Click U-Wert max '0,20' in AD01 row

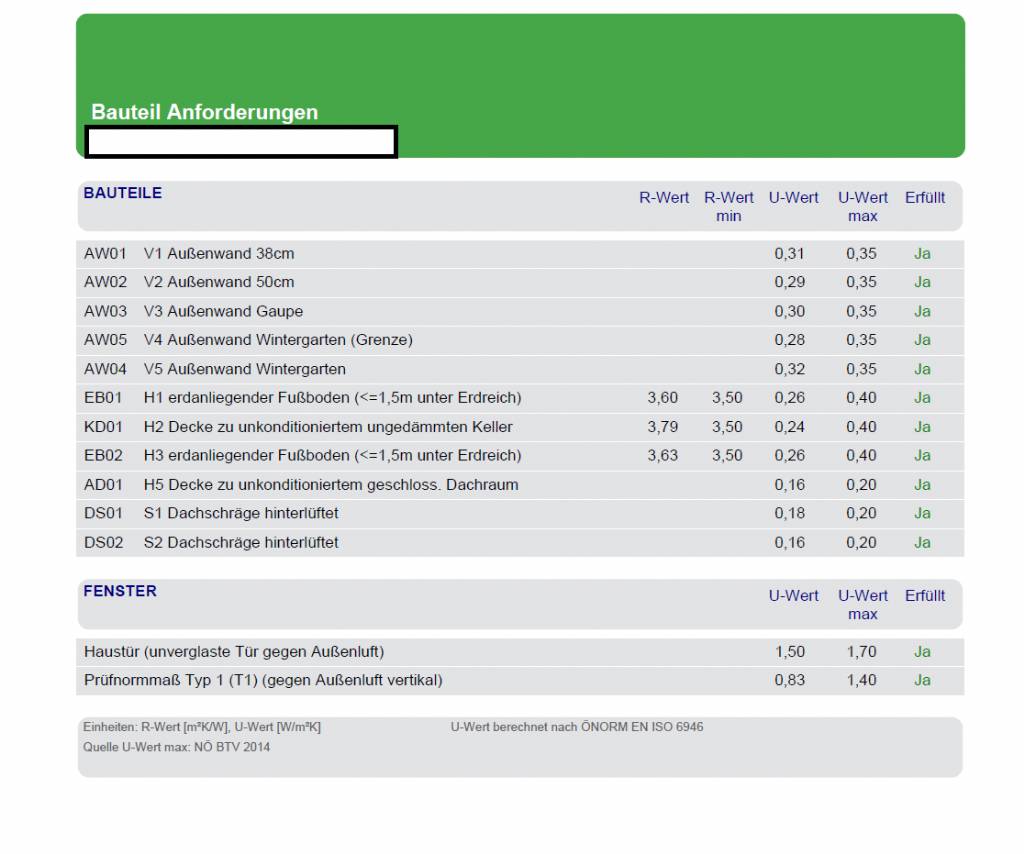tap(861, 485)
